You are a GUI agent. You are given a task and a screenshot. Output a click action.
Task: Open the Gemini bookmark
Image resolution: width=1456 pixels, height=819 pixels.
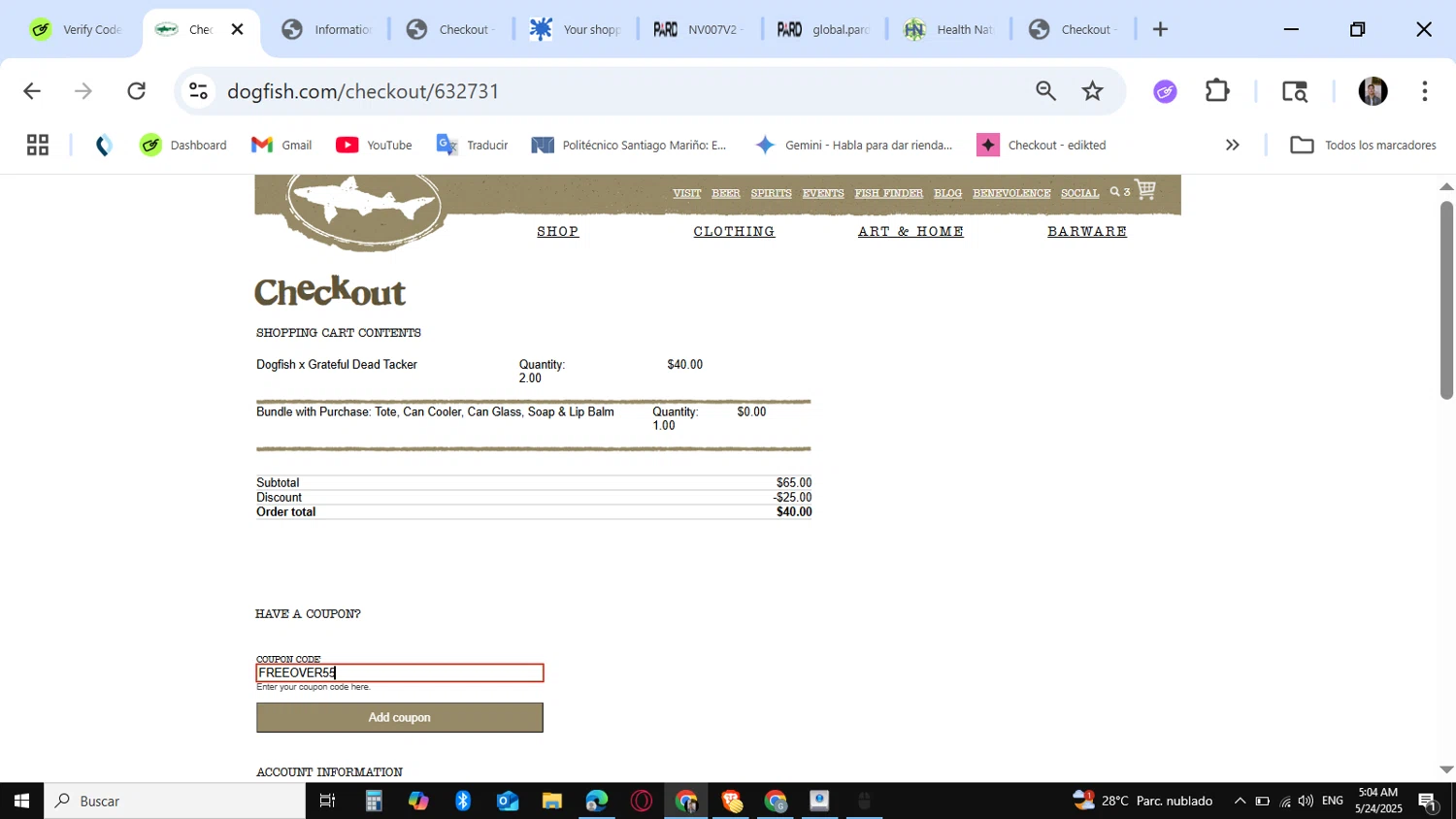(854, 145)
